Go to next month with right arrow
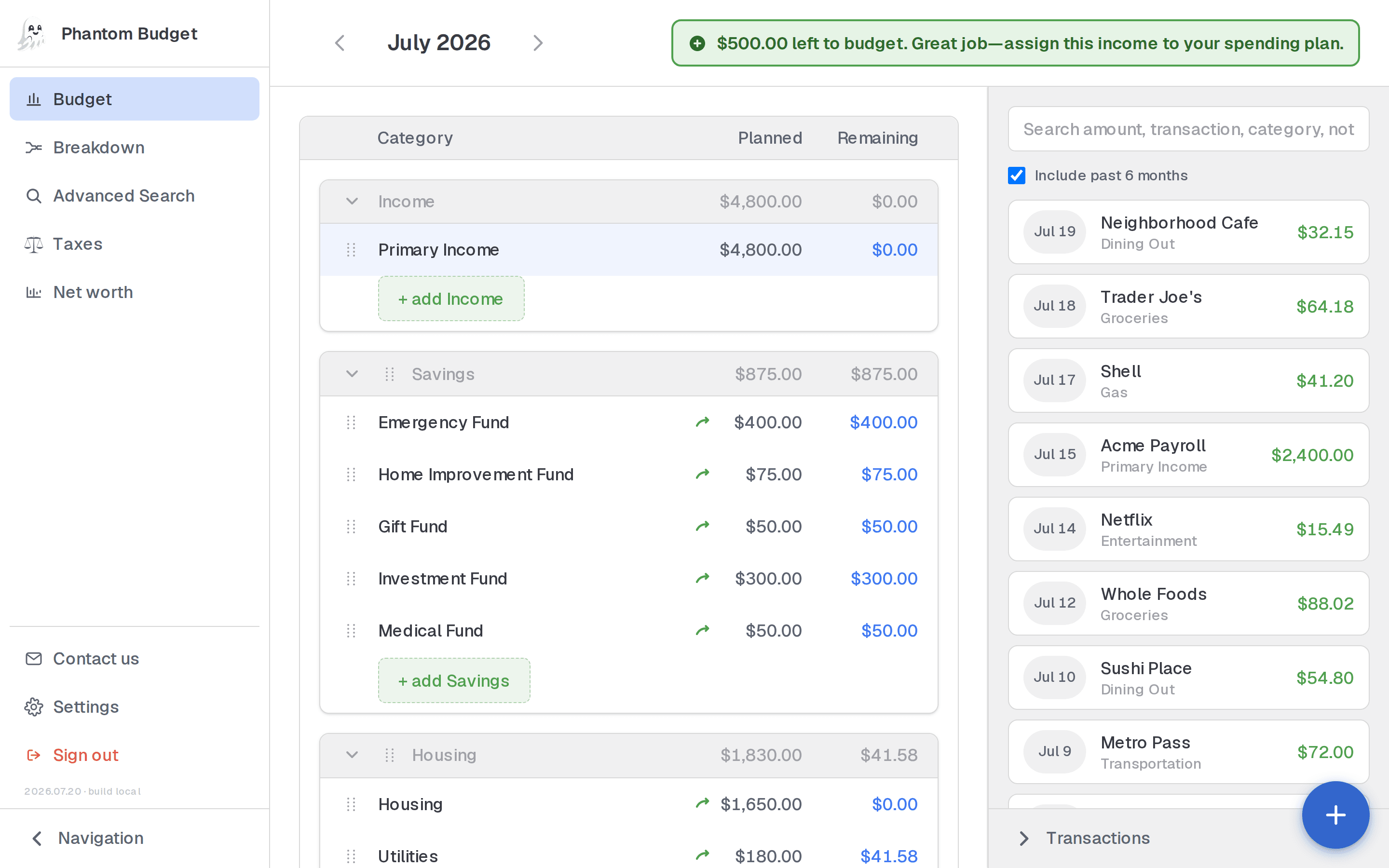The width and height of the screenshot is (1389, 868). click(538, 43)
